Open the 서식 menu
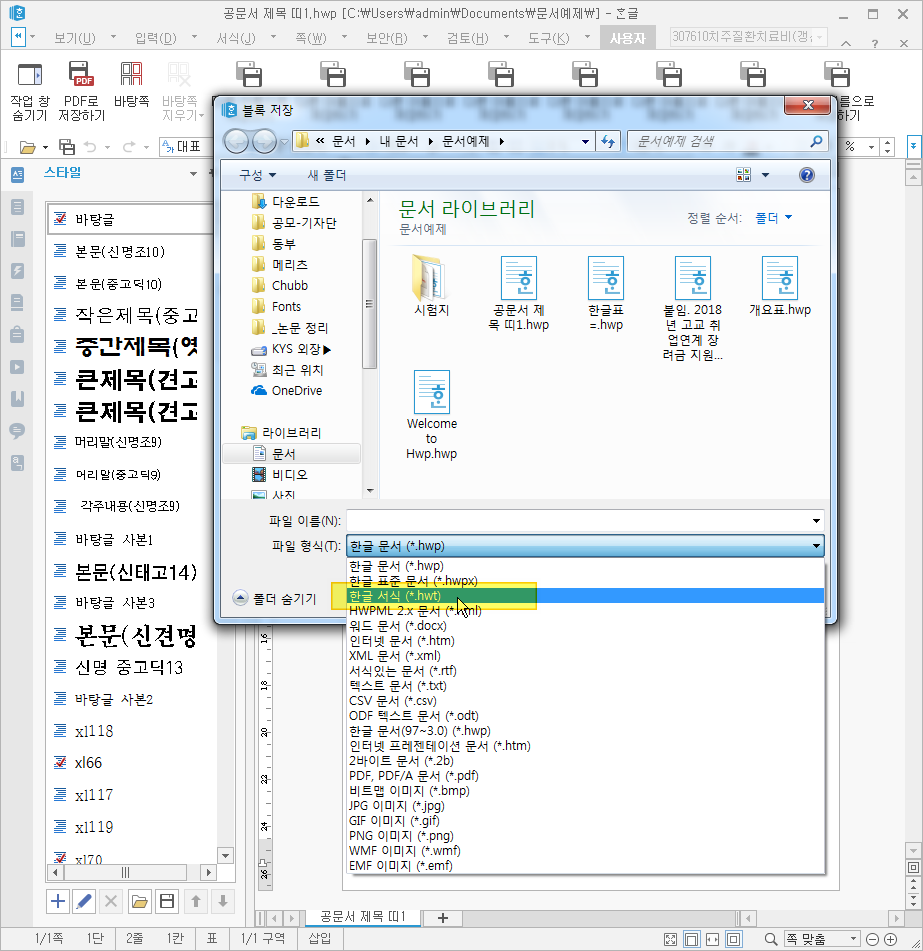Screen dimensions: 923x951 click(x=236, y=38)
